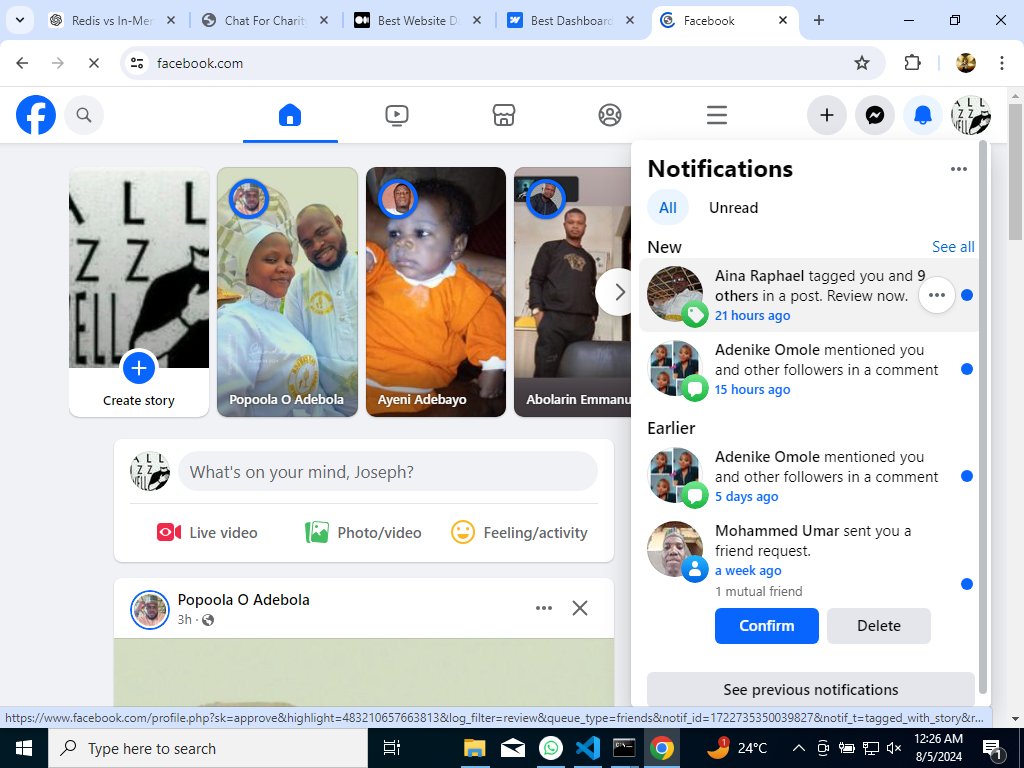Image resolution: width=1024 pixels, height=768 pixels.
Task: Select the All notifications tab
Action: [668, 208]
